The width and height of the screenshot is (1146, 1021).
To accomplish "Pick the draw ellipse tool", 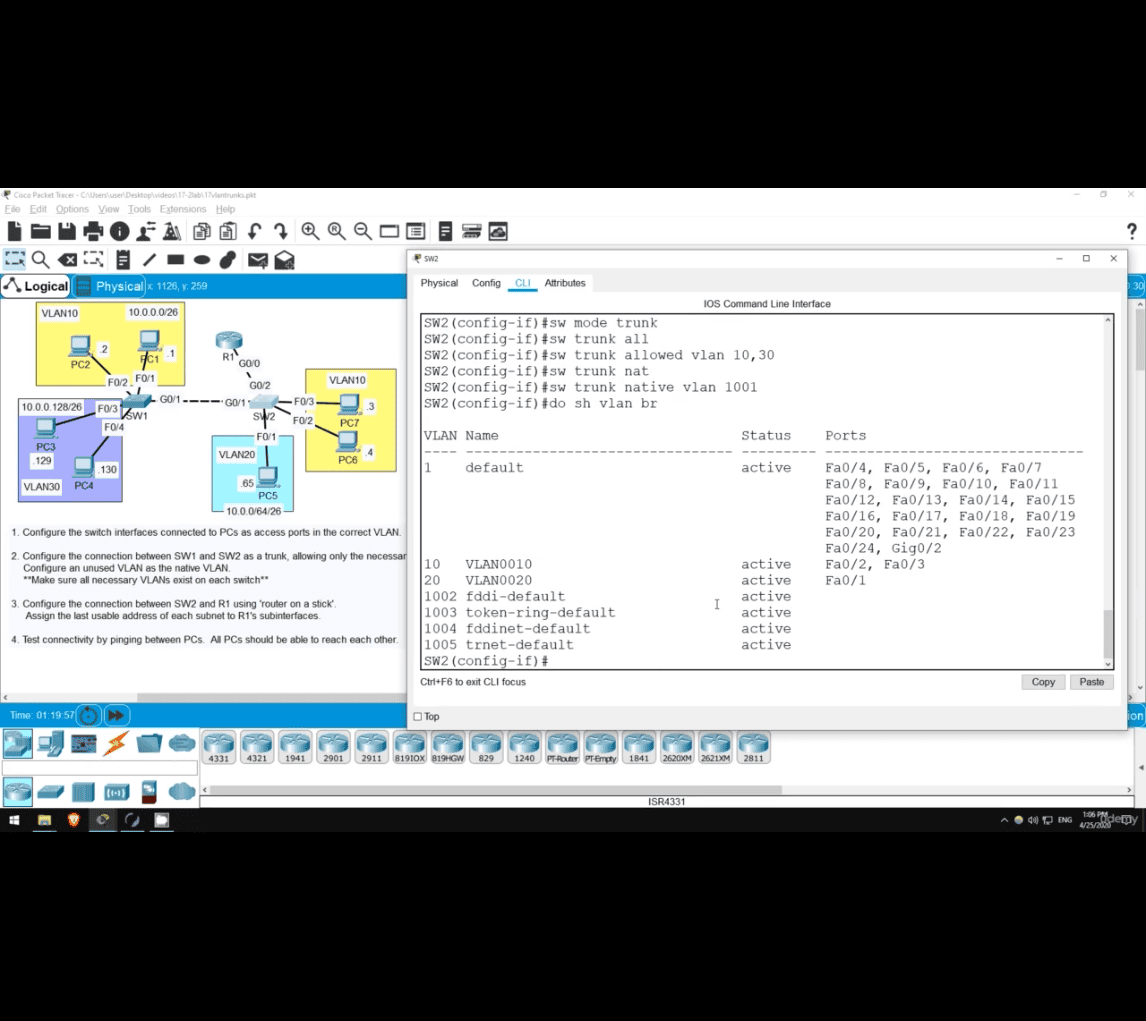I will coord(202,259).
